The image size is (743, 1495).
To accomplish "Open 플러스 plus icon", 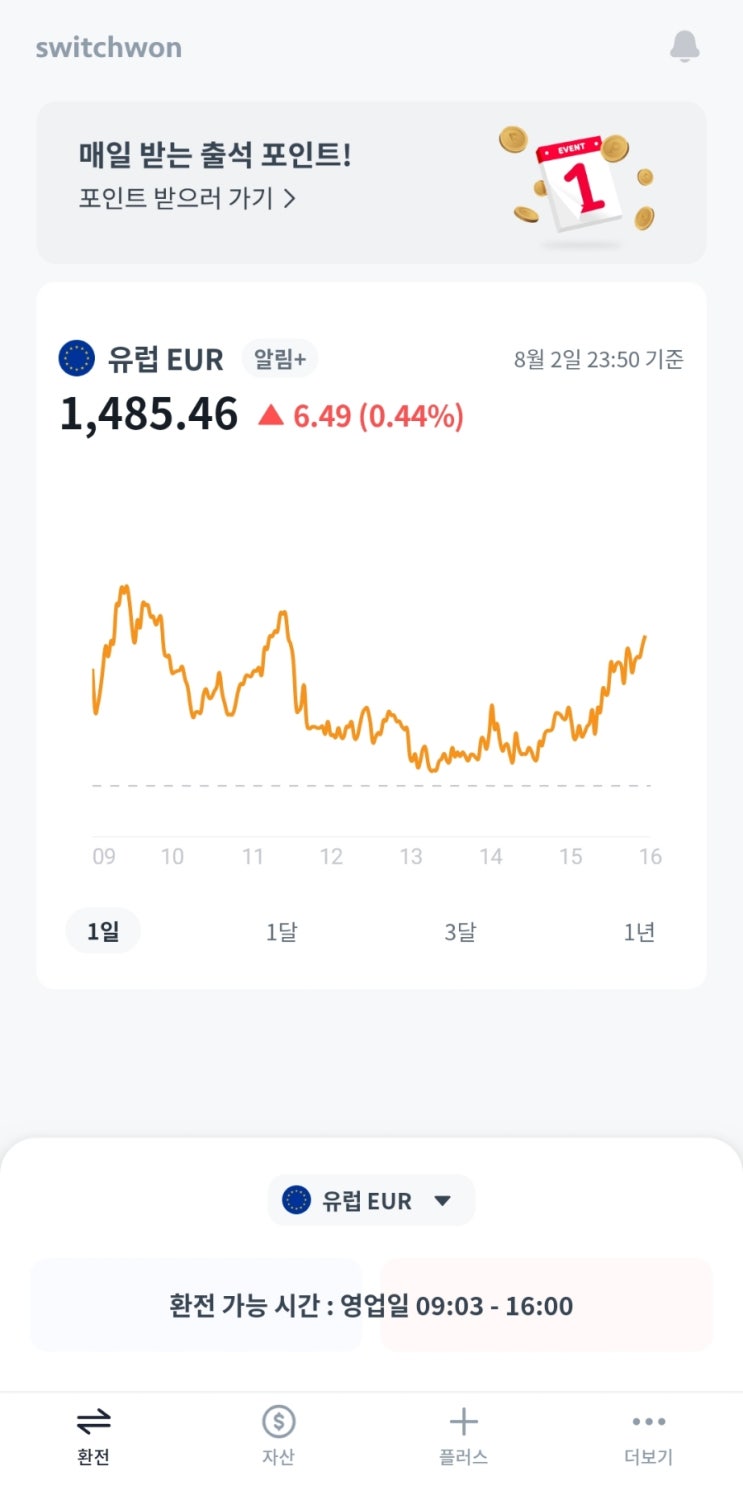I will point(464,1421).
